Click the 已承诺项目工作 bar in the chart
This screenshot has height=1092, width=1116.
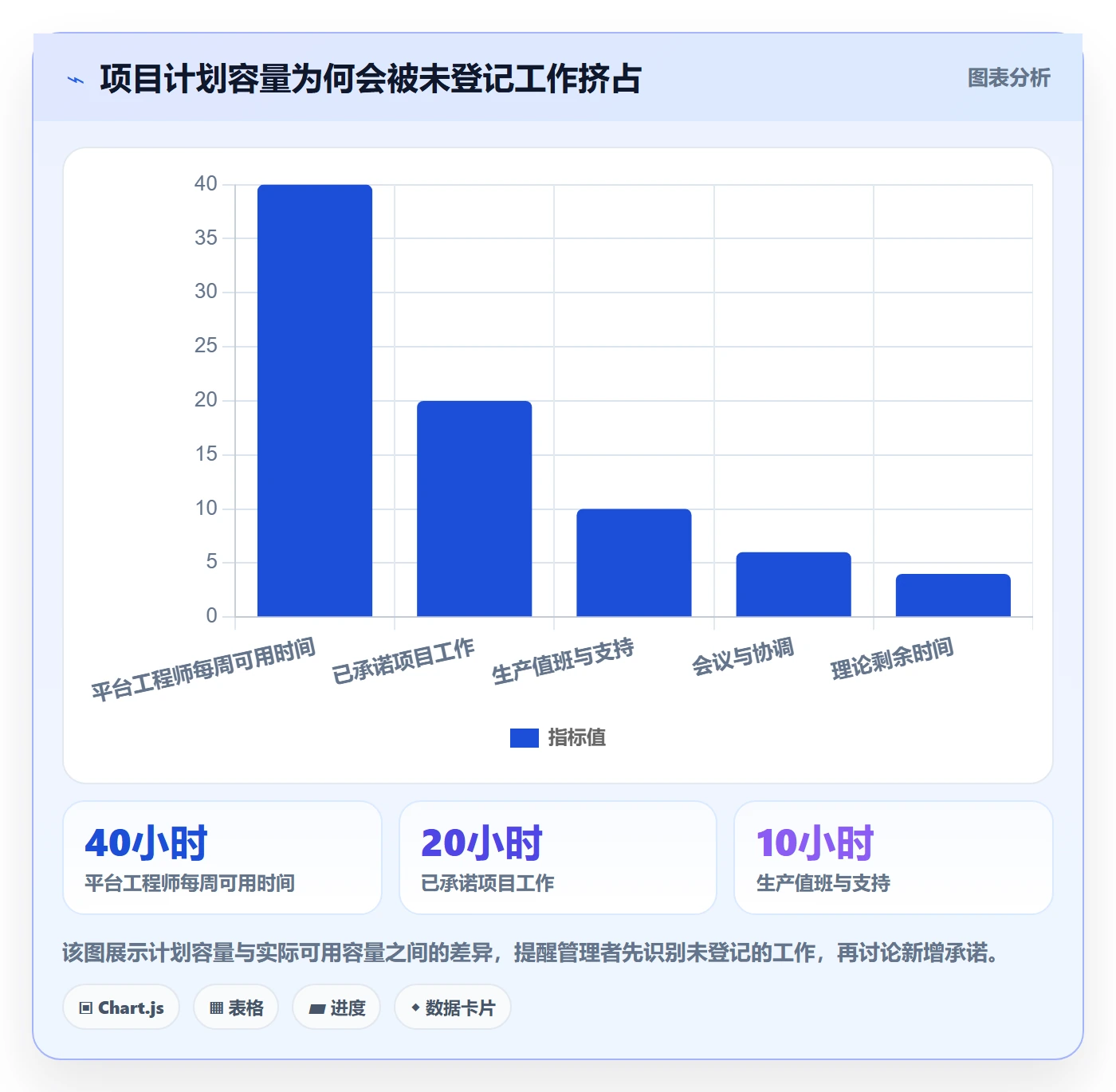pyautogui.click(x=474, y=509)
